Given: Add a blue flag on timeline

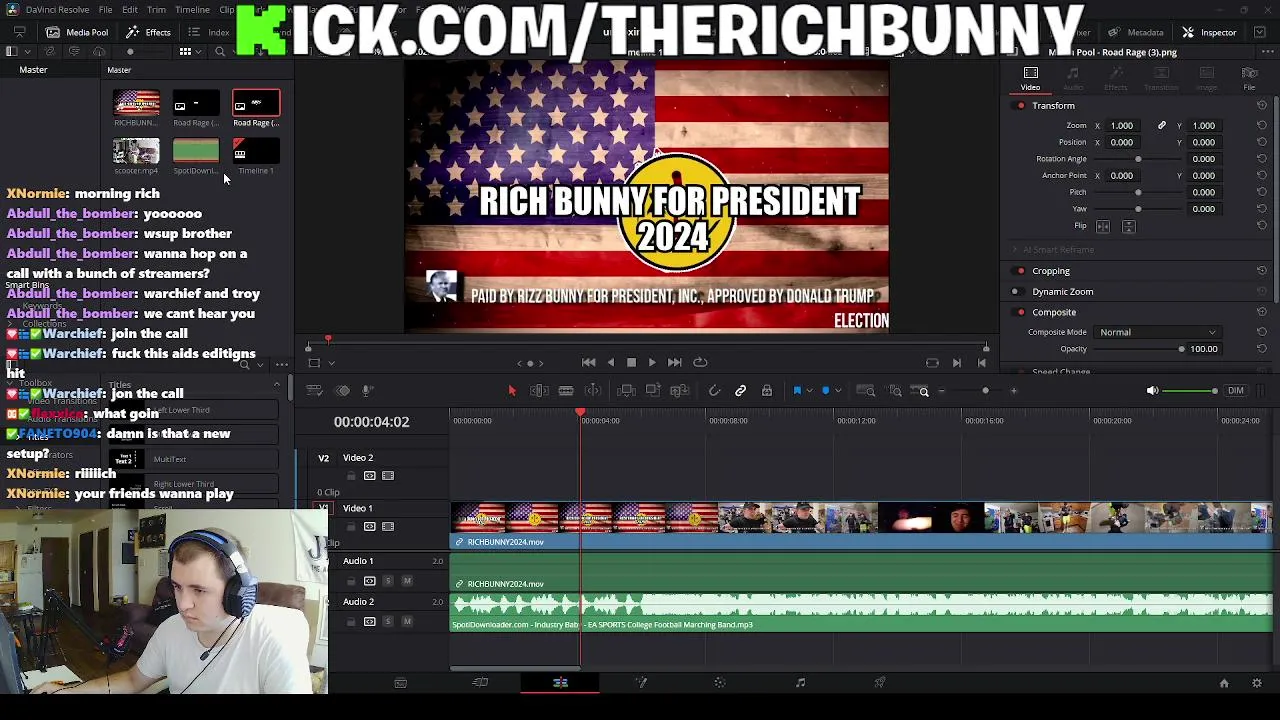Looking at the screenshot, I should [797, 391].
